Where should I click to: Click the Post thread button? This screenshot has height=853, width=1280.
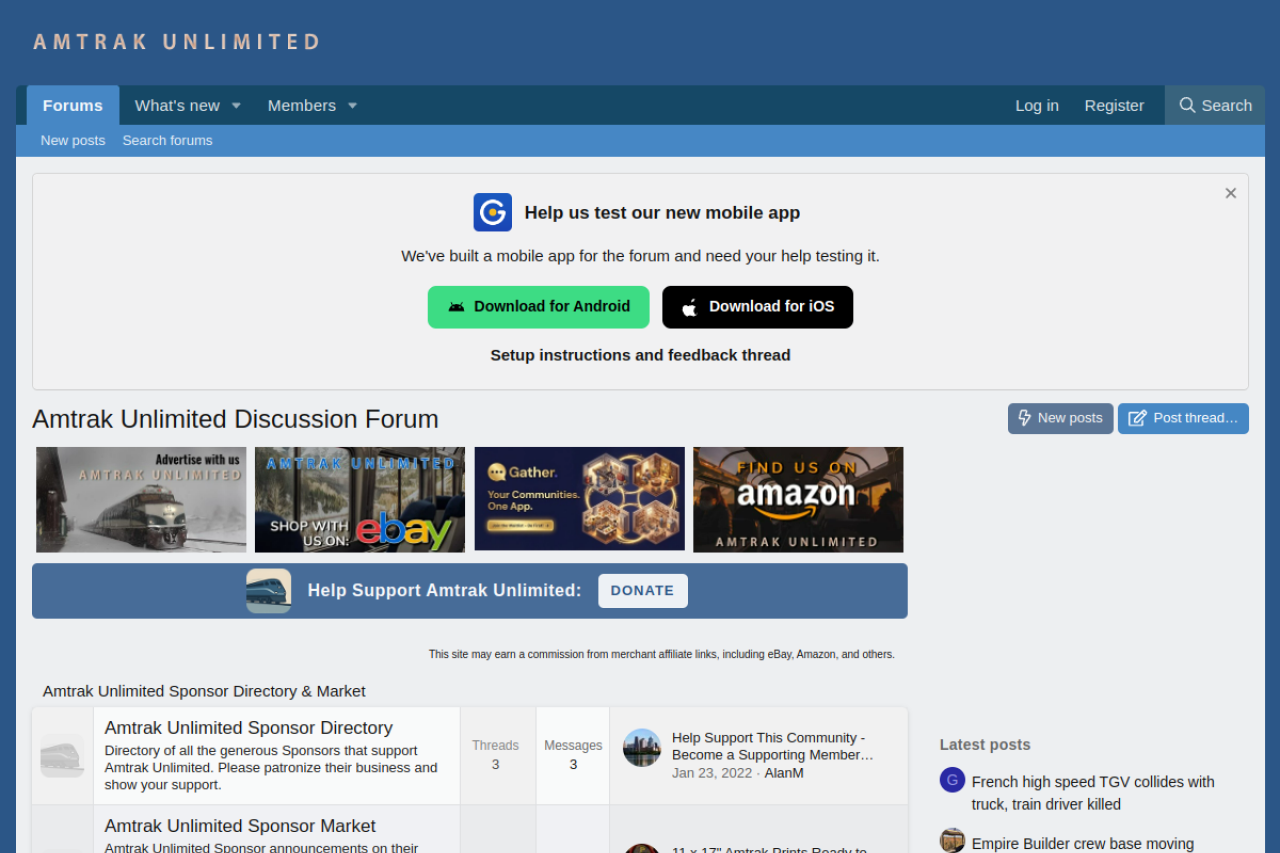point(1183,418)
